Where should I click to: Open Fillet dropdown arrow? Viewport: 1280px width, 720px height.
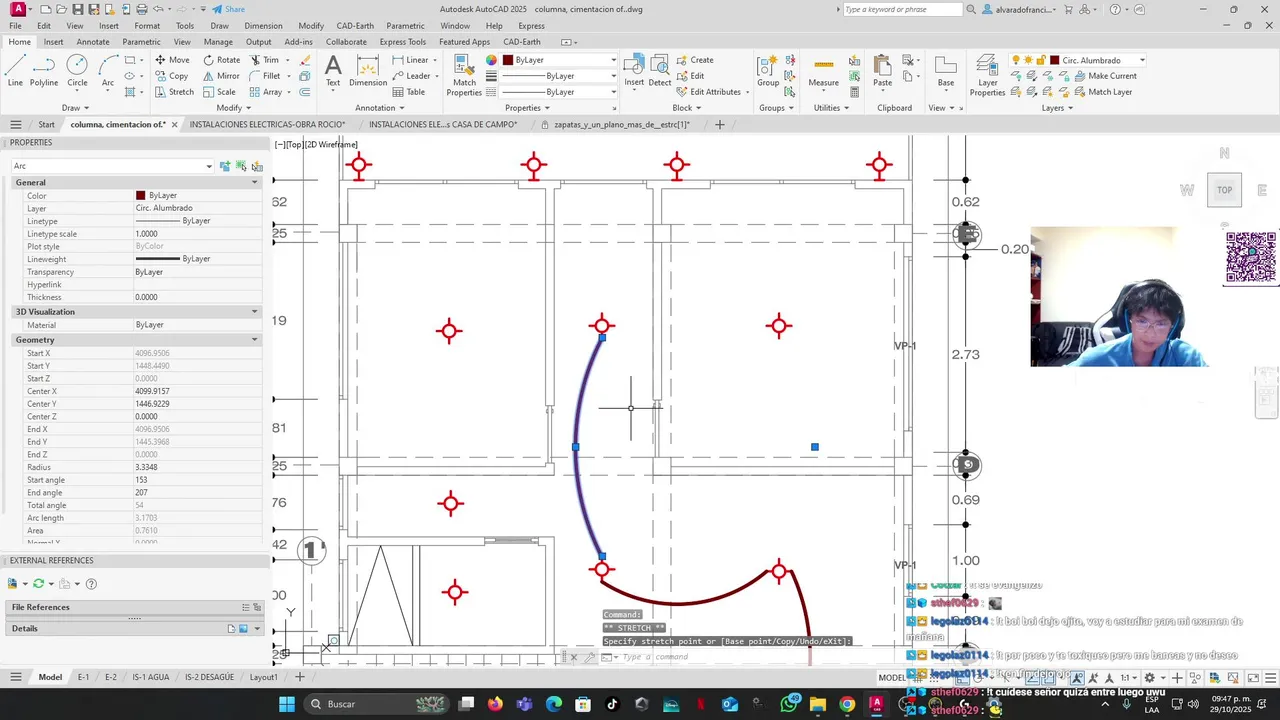pyautogui.click(x=288, y=76)
